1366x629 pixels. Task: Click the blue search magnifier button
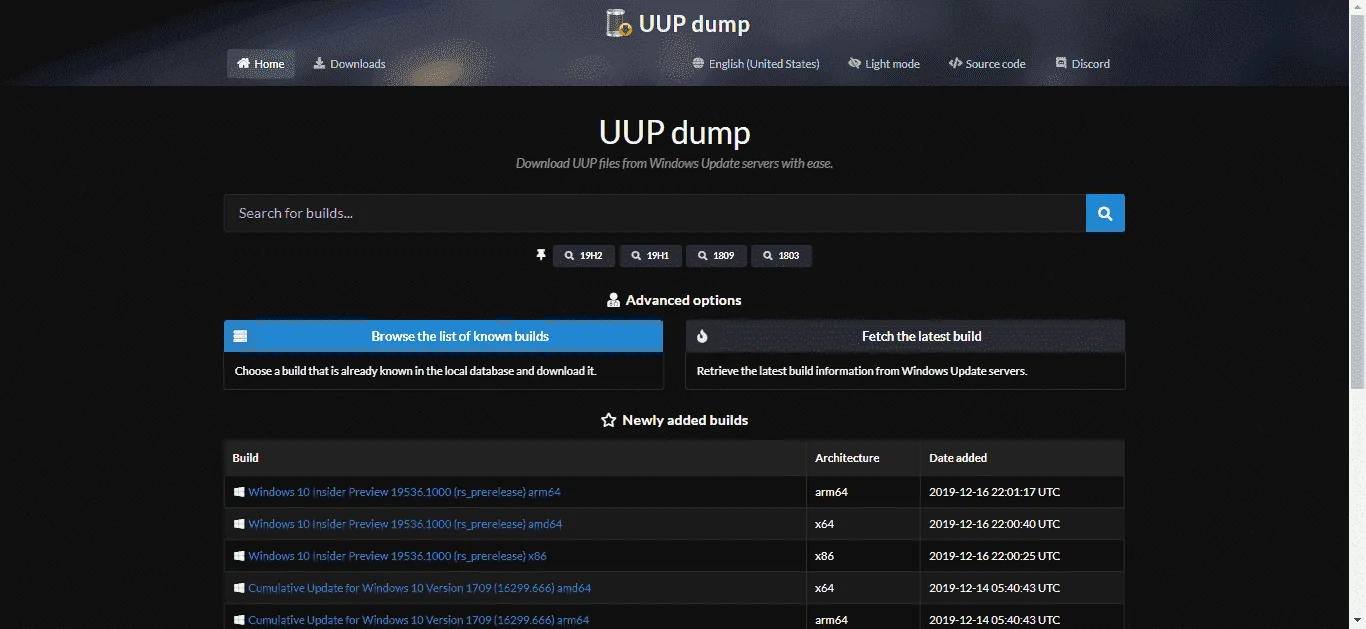coord(1105,213)
